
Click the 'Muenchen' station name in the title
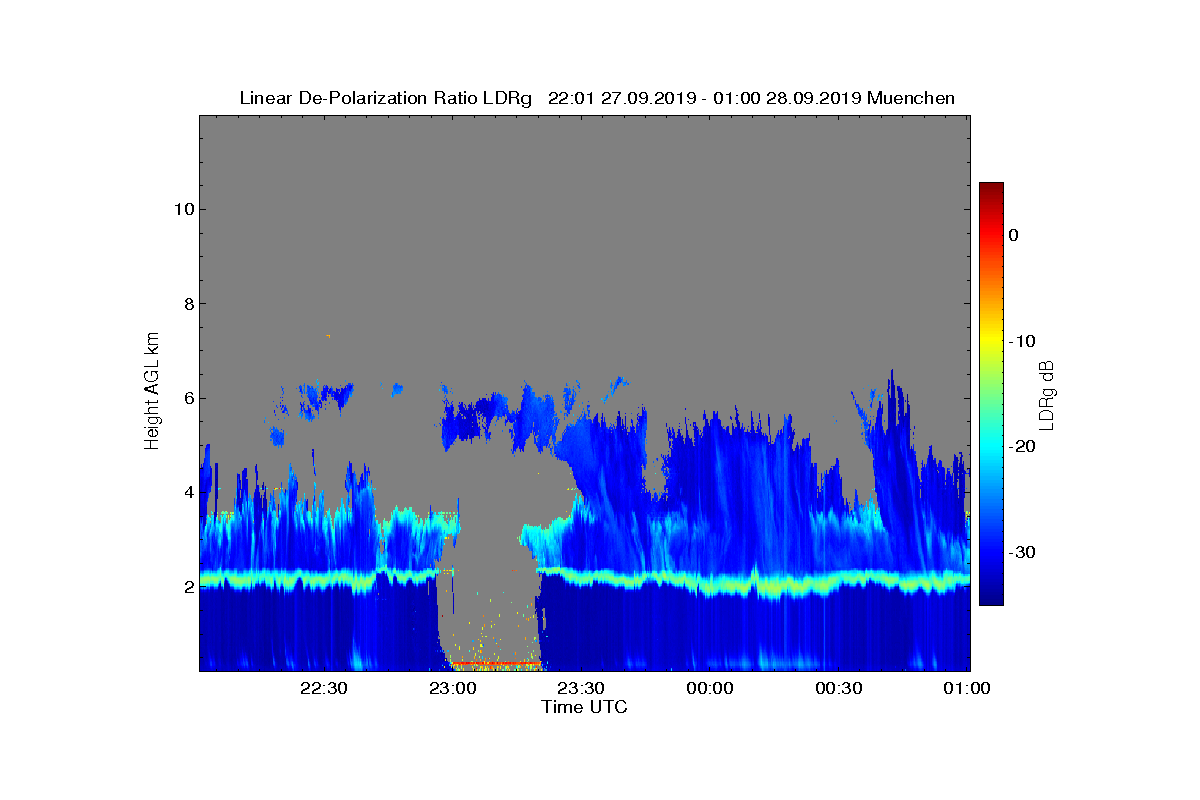coord(911,98)
